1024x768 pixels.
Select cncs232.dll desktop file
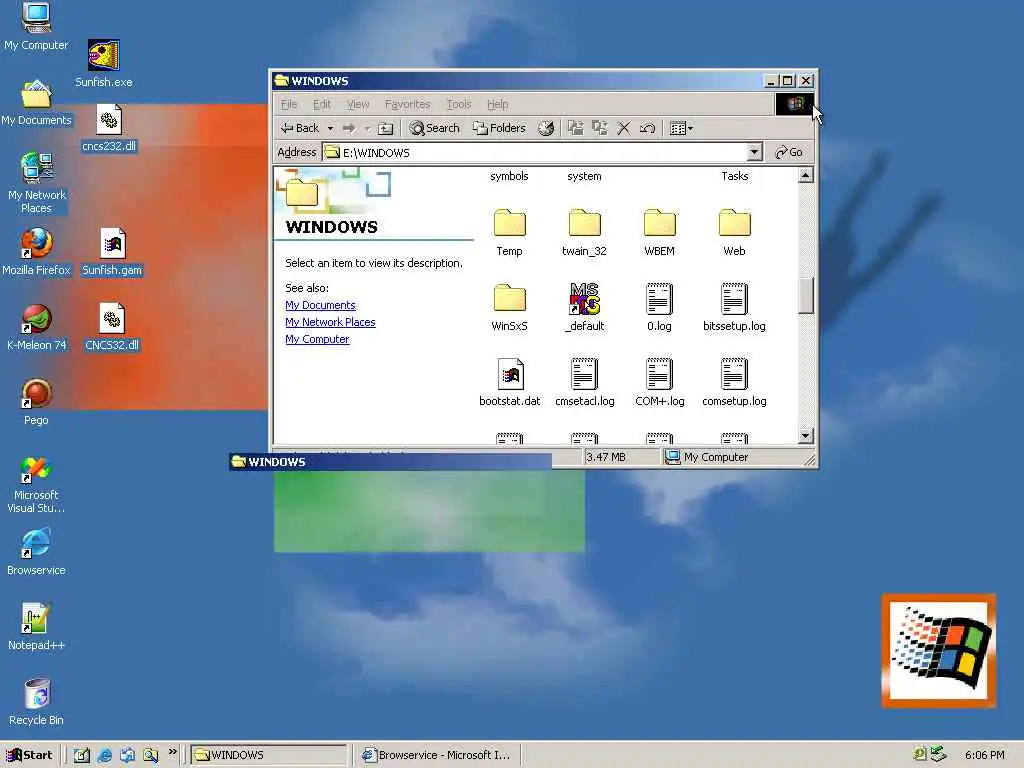(x=109, y=128)
